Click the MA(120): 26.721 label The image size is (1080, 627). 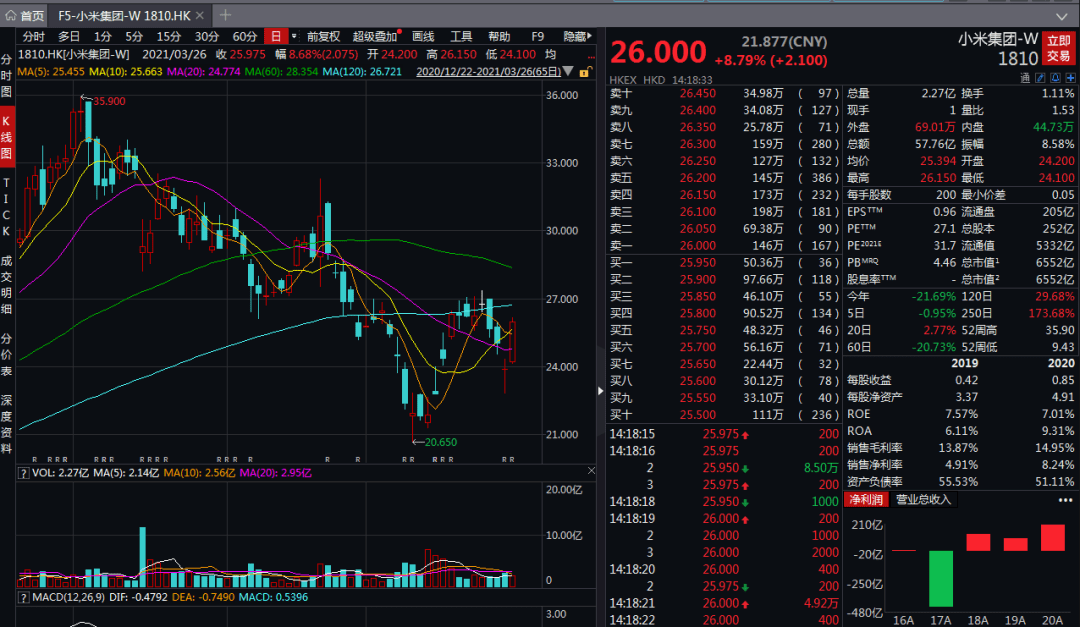362,72
